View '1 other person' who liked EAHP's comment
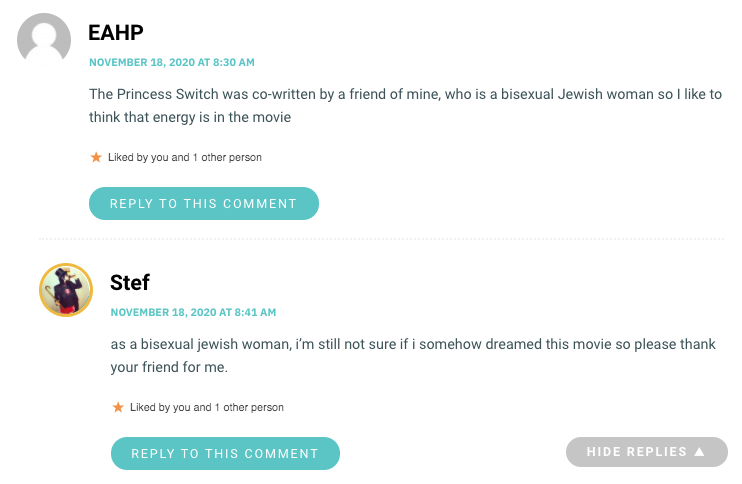The image size is (742, 484). (x=227, y=157)
